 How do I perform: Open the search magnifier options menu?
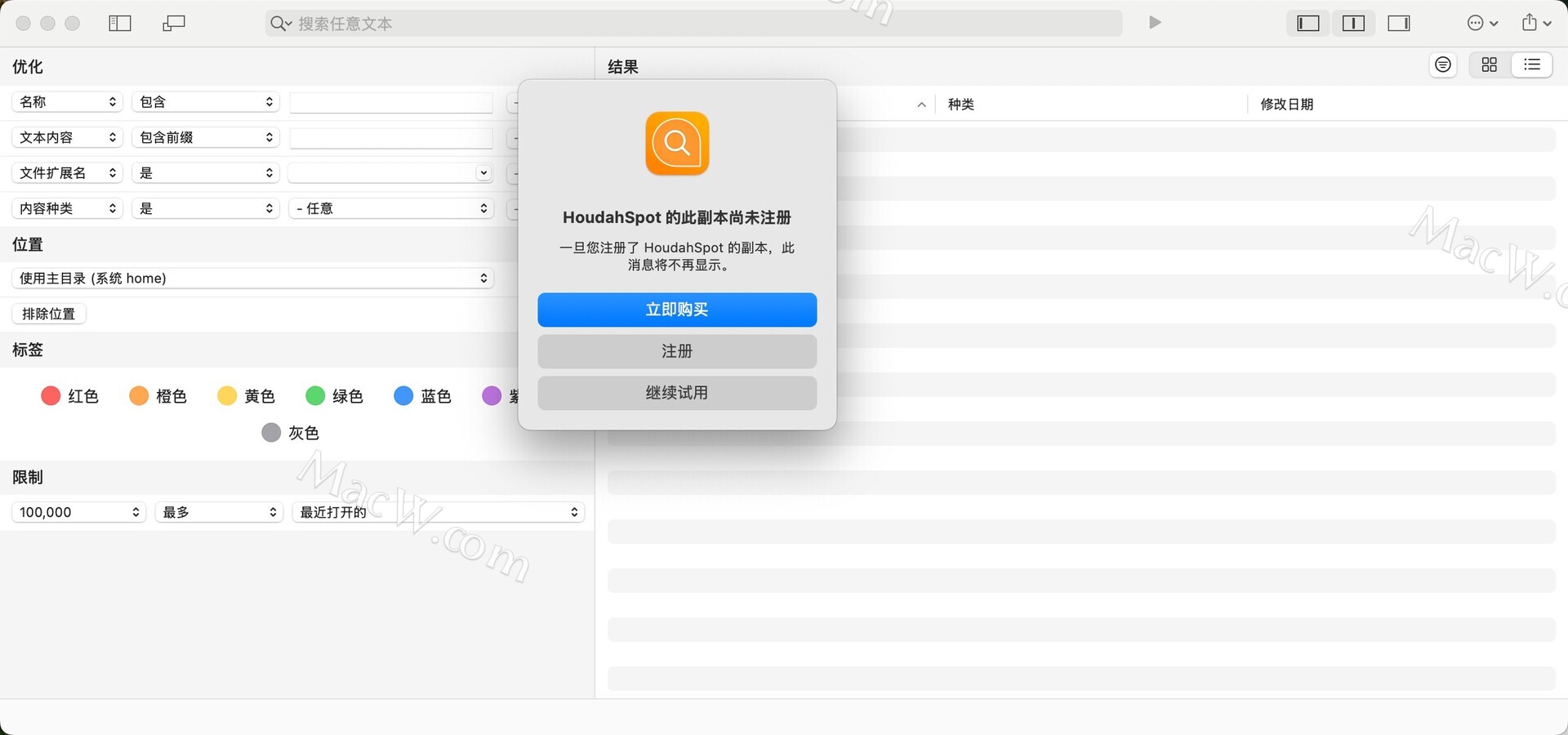[281, 24]
